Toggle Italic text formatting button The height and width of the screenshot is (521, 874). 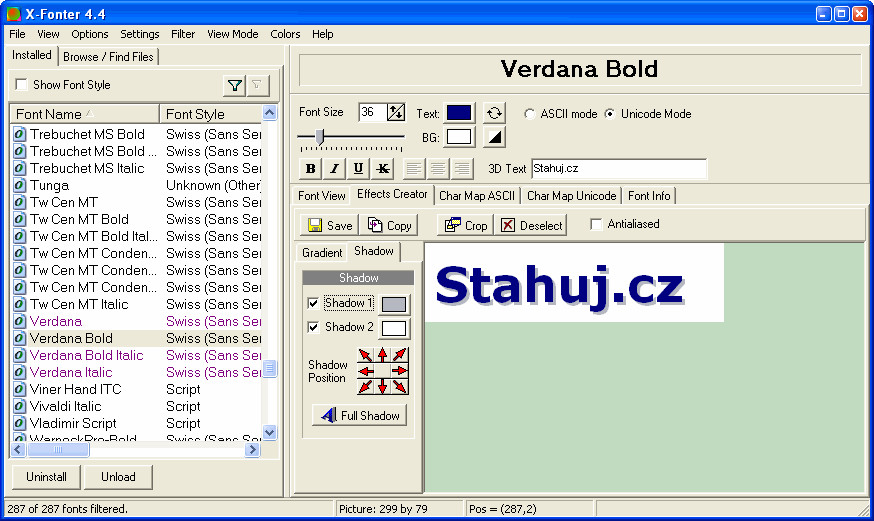tap(334, 168)
